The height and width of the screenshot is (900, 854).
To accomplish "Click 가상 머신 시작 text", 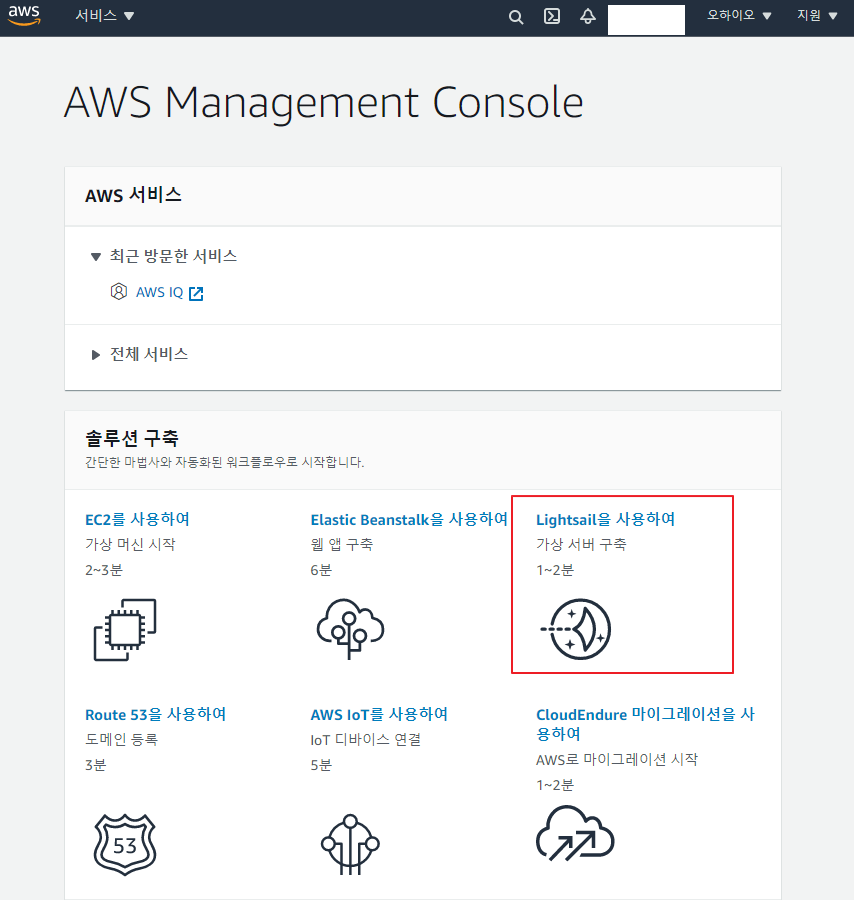I will [130, 544].
